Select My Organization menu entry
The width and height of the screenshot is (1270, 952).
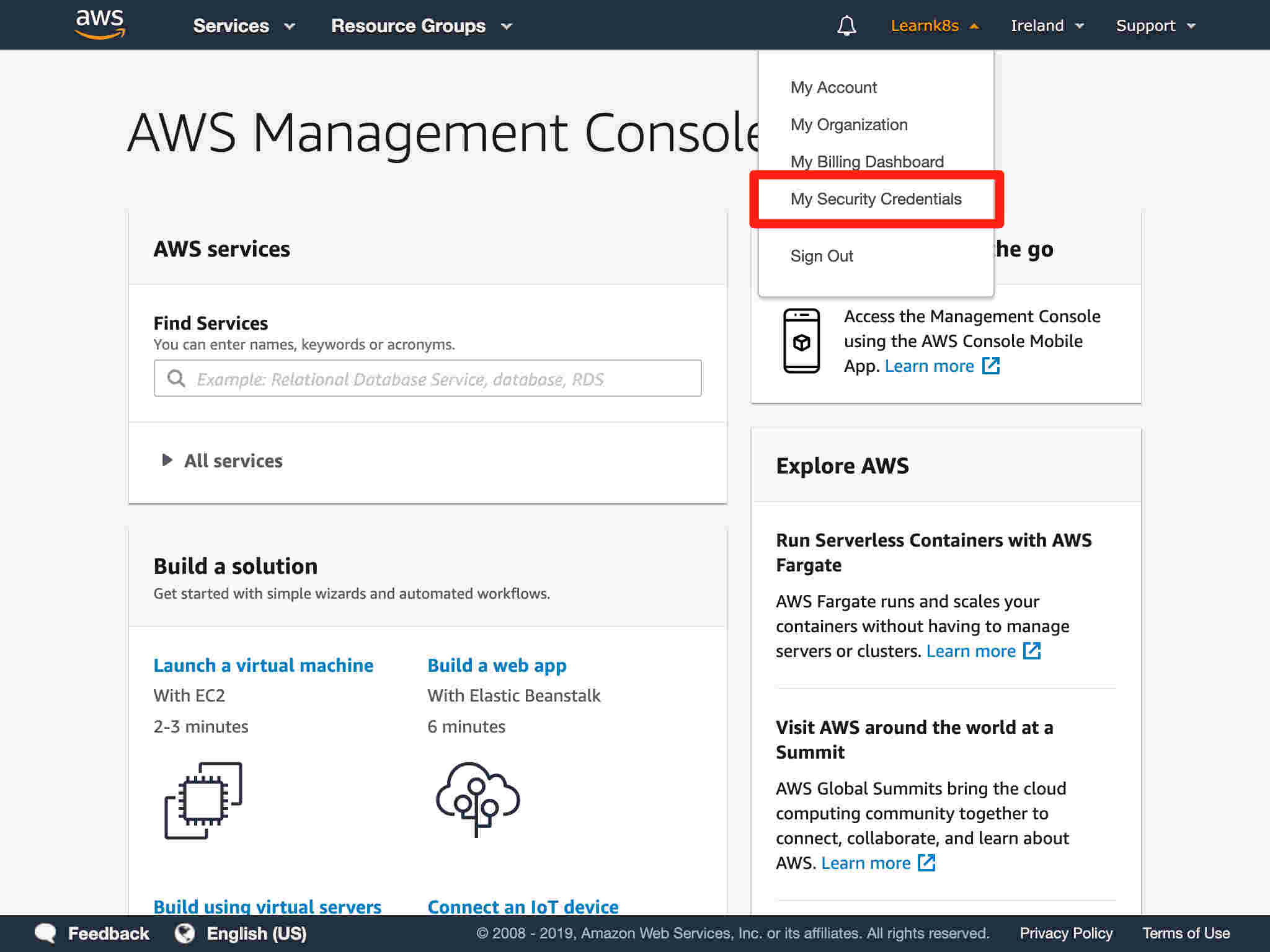click(x=849, y=125)
